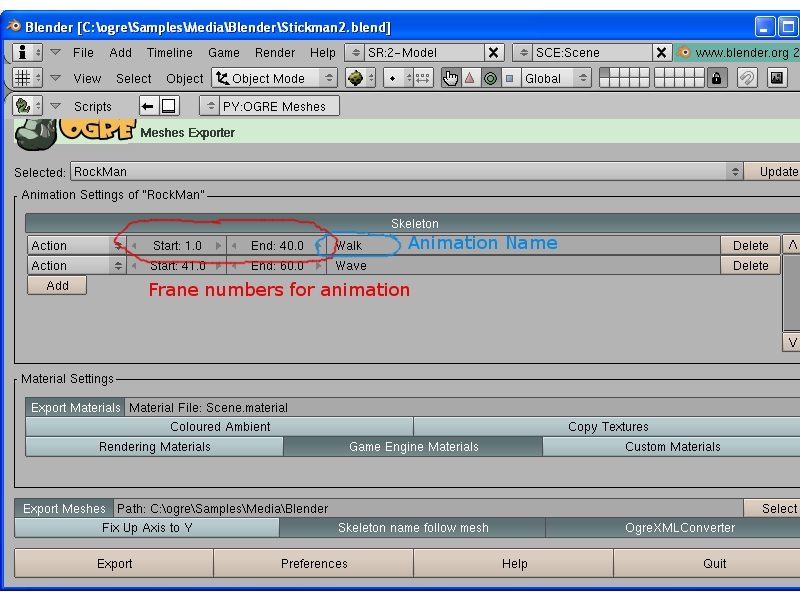Open the draw type shading selector icon
This screenshot has width=800, height=600.
pyautogui.click(x=360, y=78)
